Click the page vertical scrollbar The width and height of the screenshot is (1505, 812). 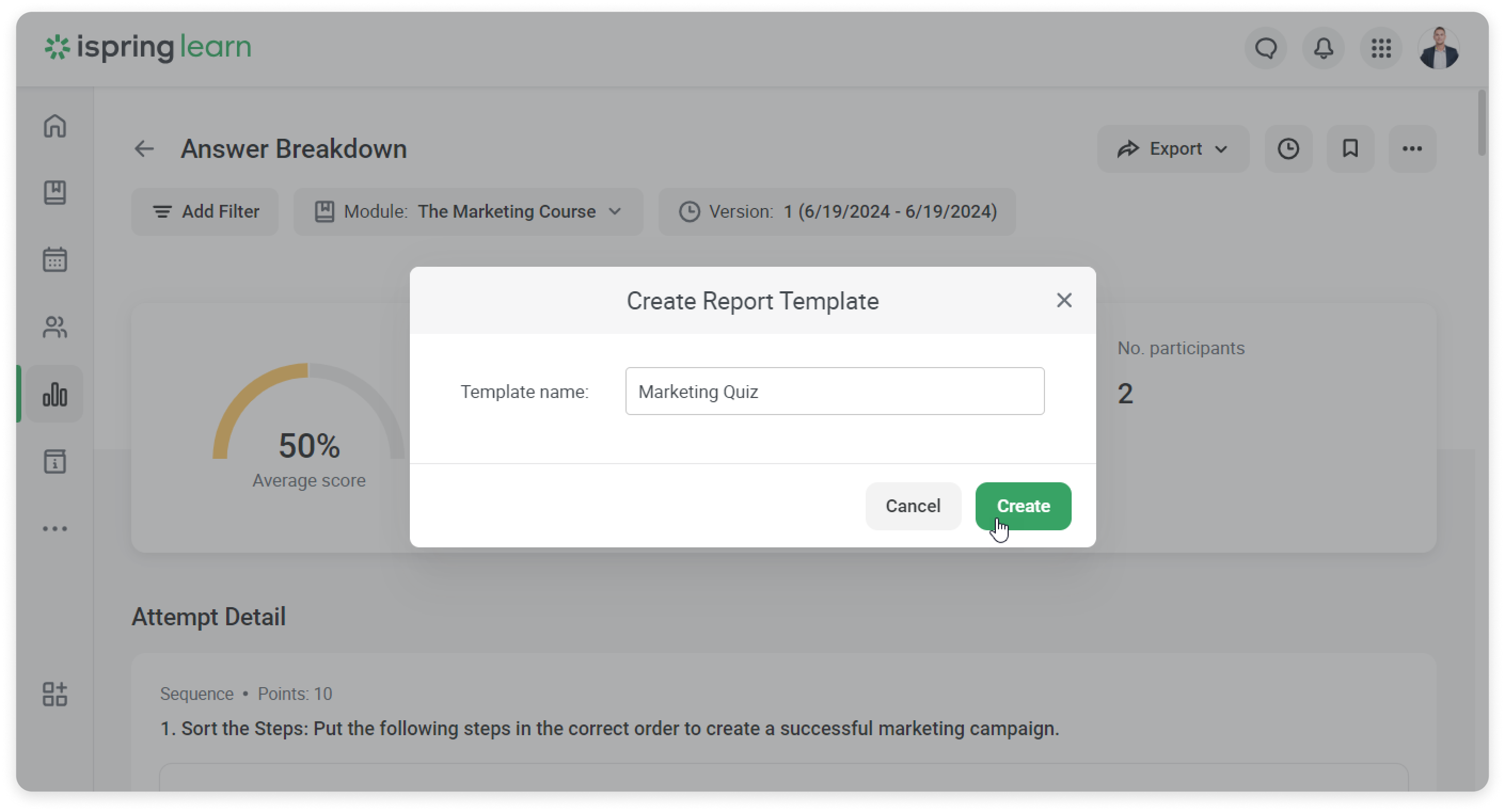1481,123
